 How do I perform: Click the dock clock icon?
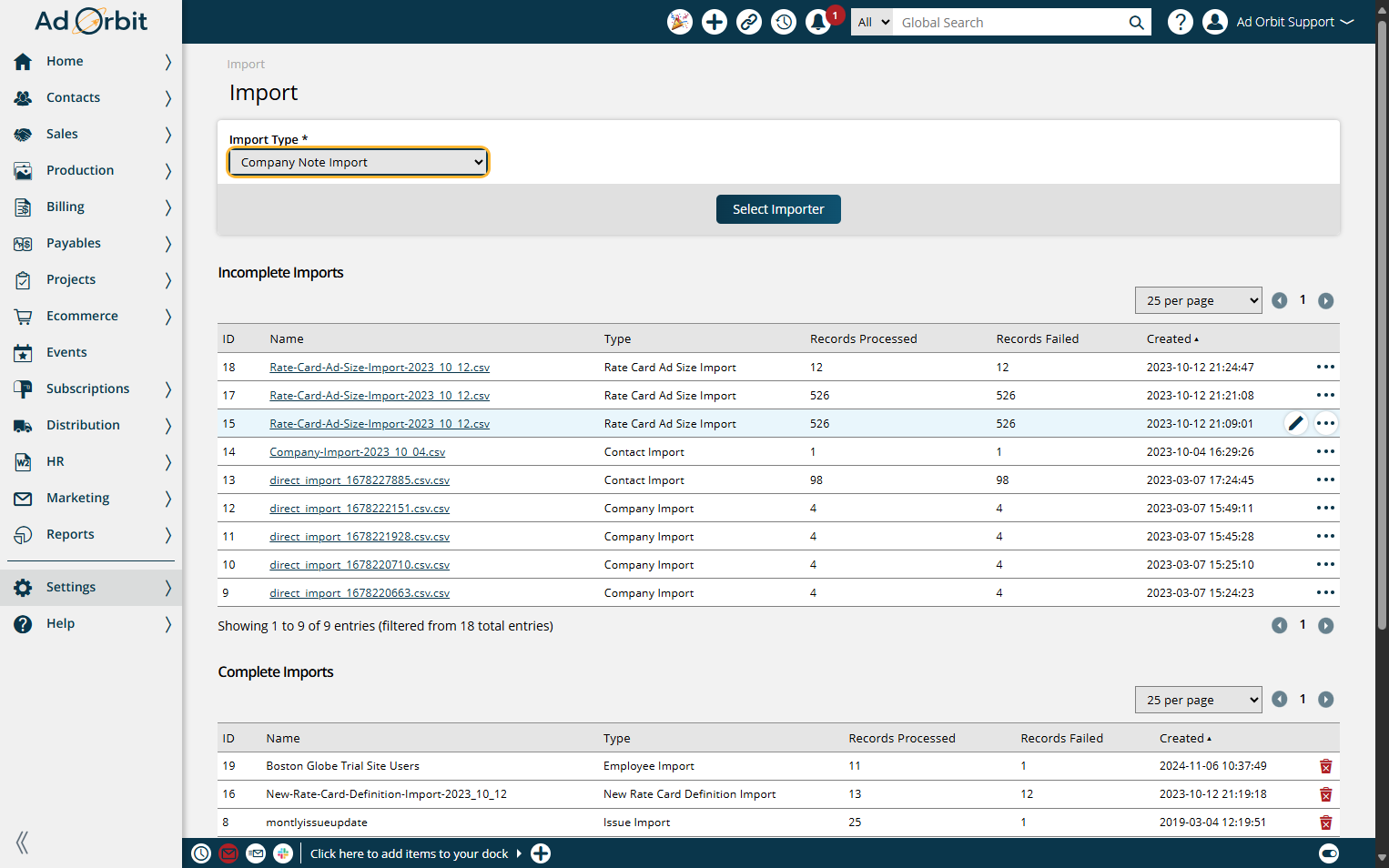point(201,853)
